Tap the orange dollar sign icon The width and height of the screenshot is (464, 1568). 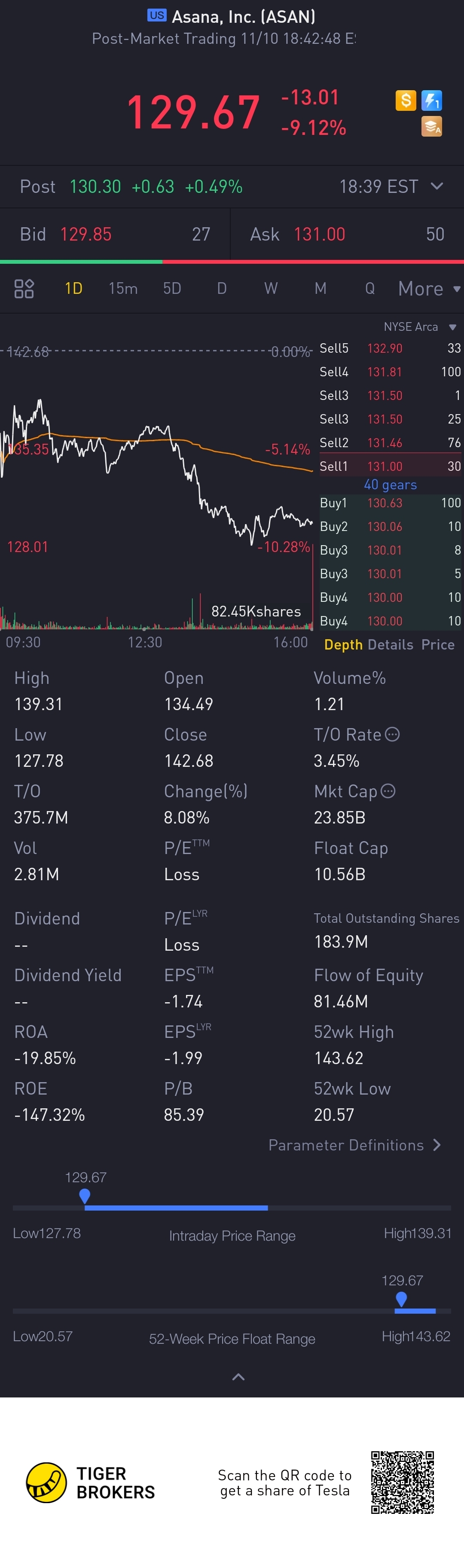[406, 101]
